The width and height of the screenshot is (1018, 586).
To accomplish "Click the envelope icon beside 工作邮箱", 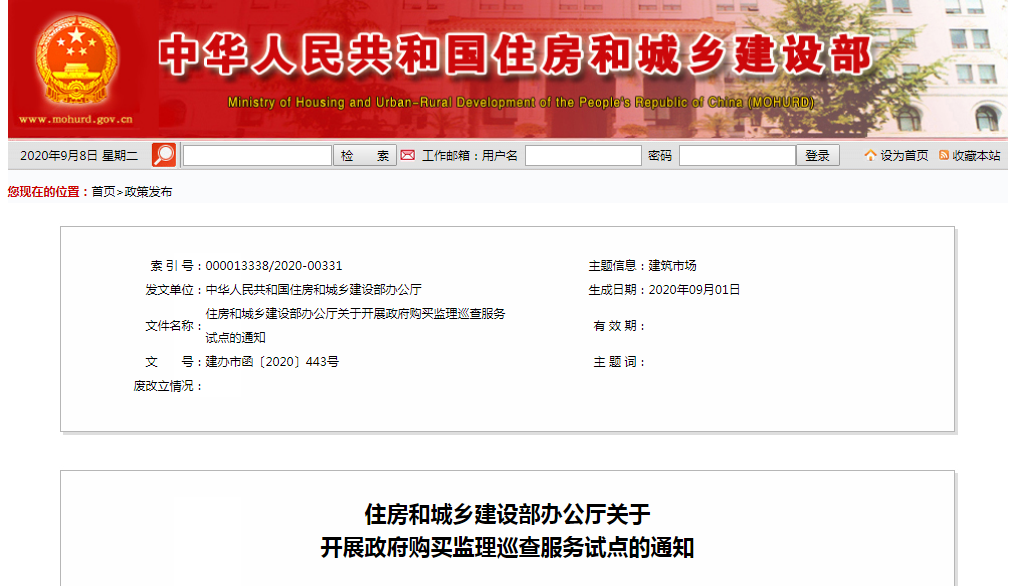I will [407, 155].
